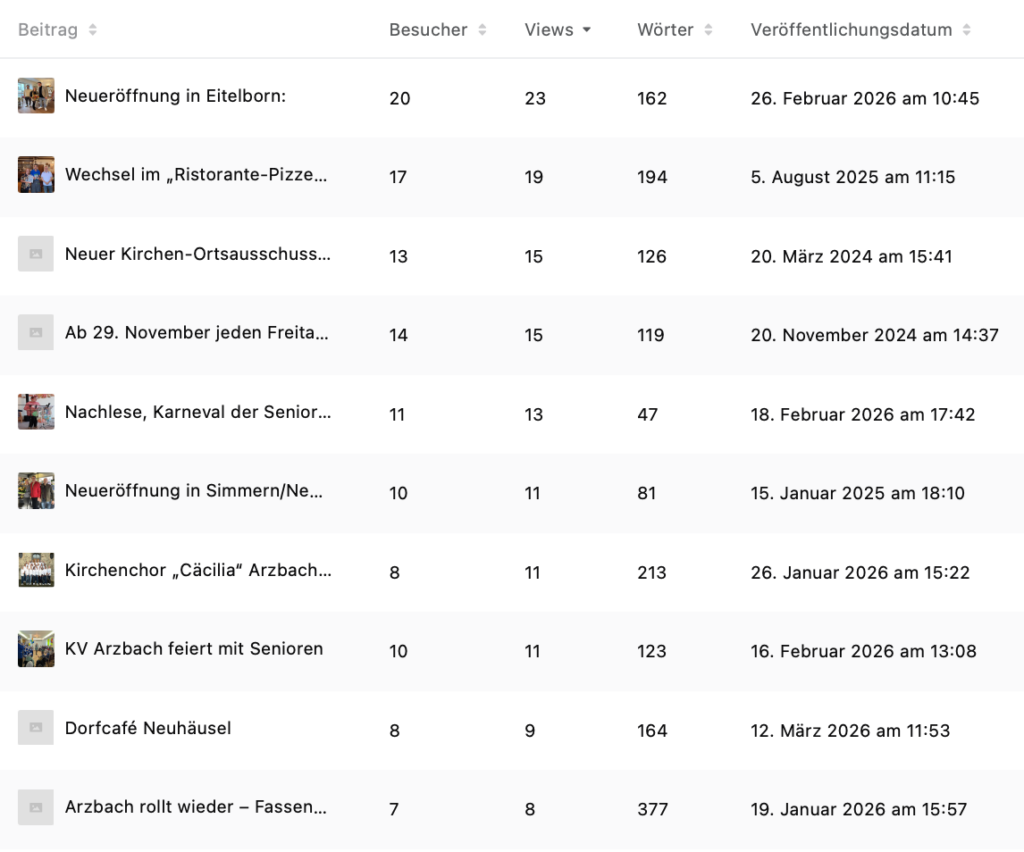
Task: Open the Neueröffnung in Simmern/Ne… post
Action: 194,492
